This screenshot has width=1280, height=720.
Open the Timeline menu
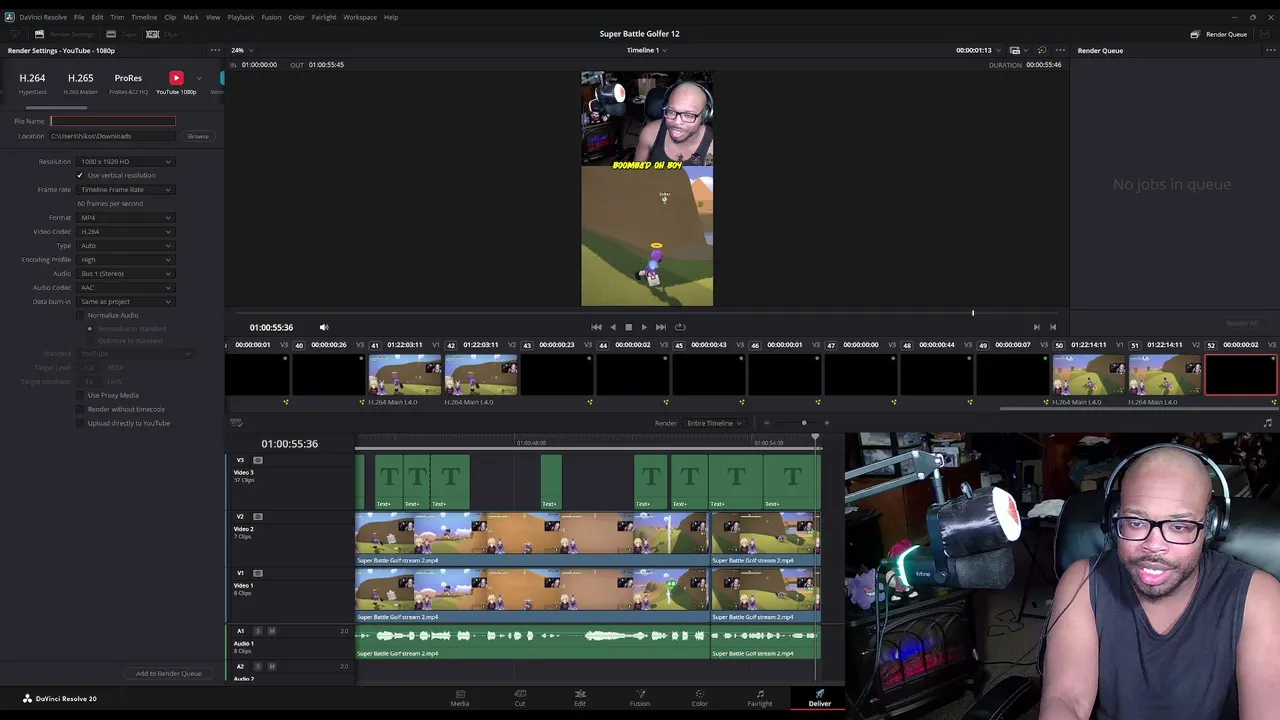coord(144,17)
